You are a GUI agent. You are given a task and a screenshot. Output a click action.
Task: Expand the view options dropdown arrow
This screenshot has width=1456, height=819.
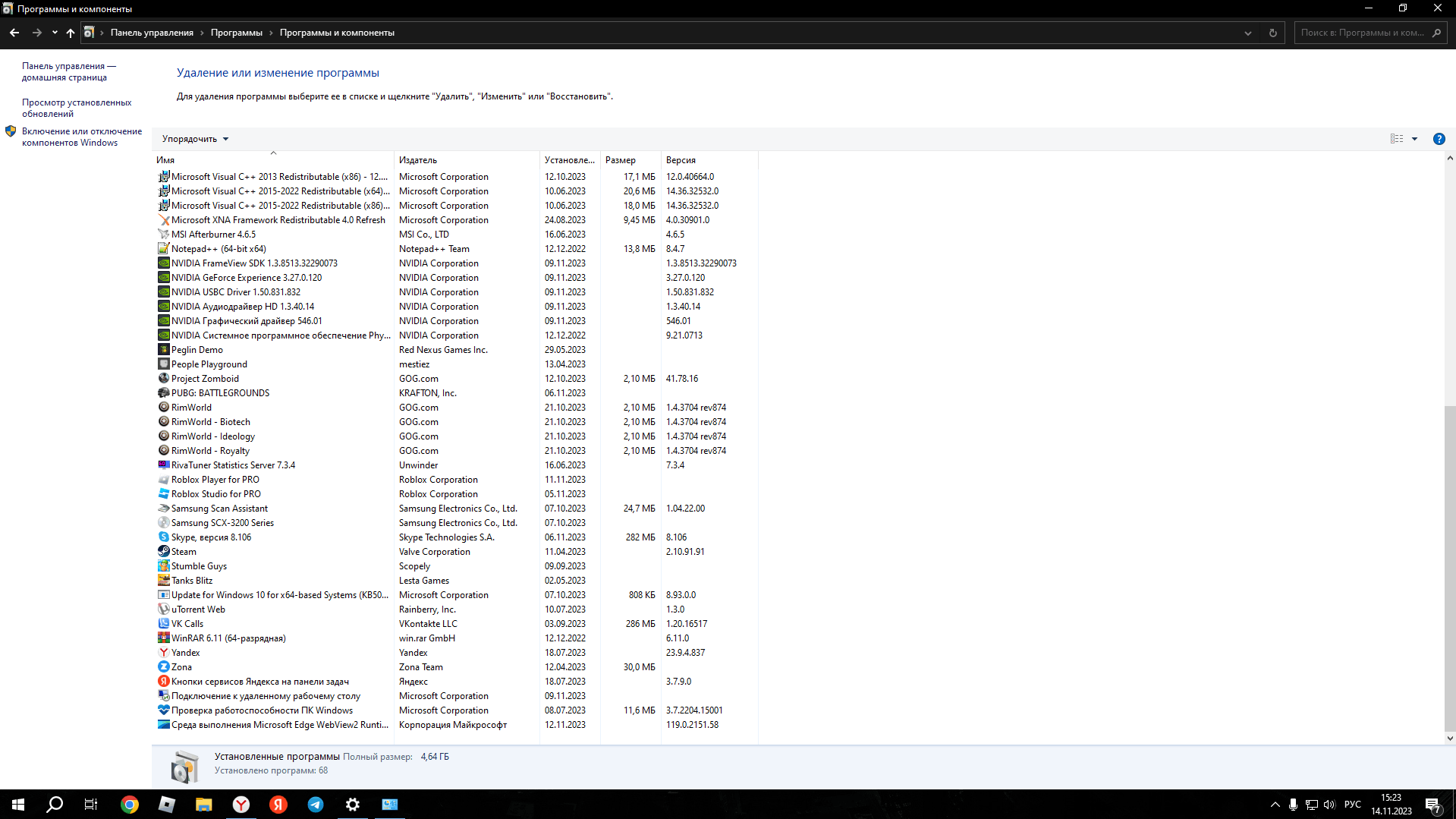(x=1414, y=139)
